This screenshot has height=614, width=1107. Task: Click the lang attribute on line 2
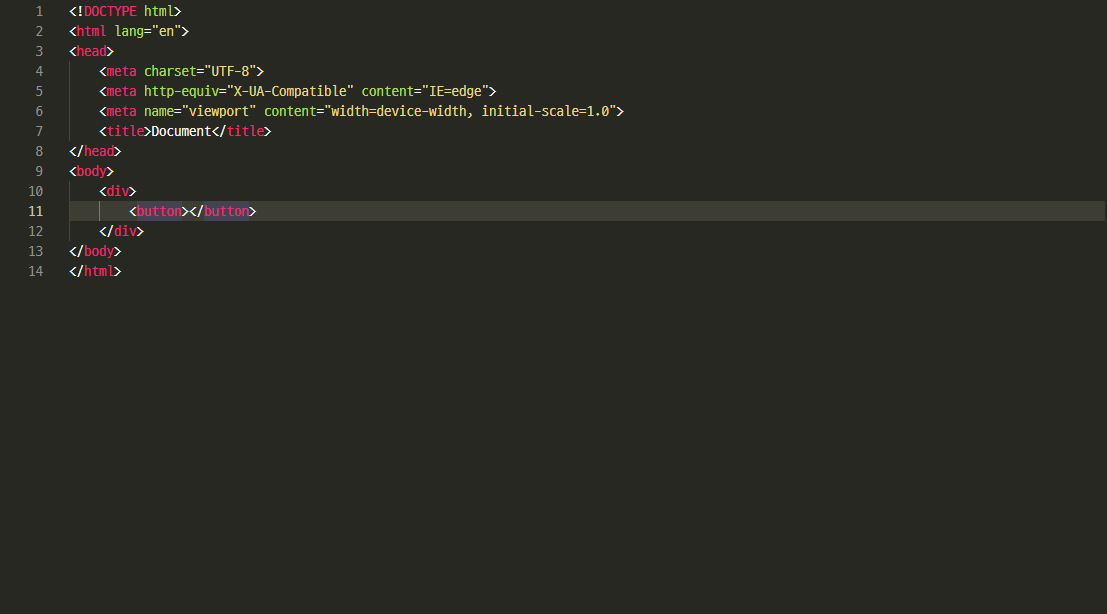129,31
